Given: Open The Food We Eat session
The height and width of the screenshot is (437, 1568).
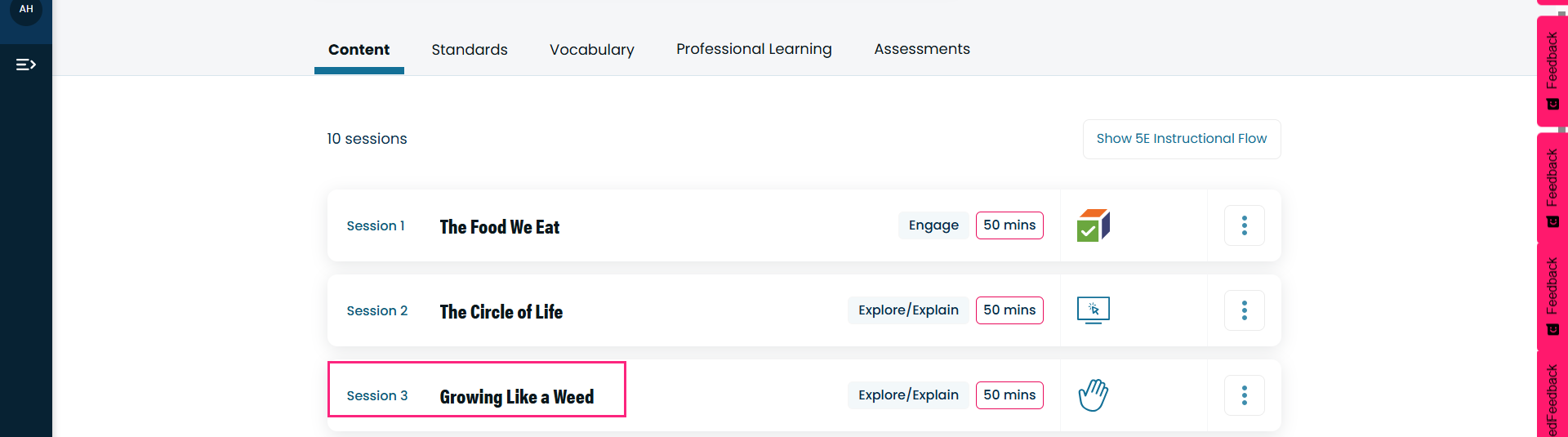Looking at the screenshot, I should click(x=500, y=227).
